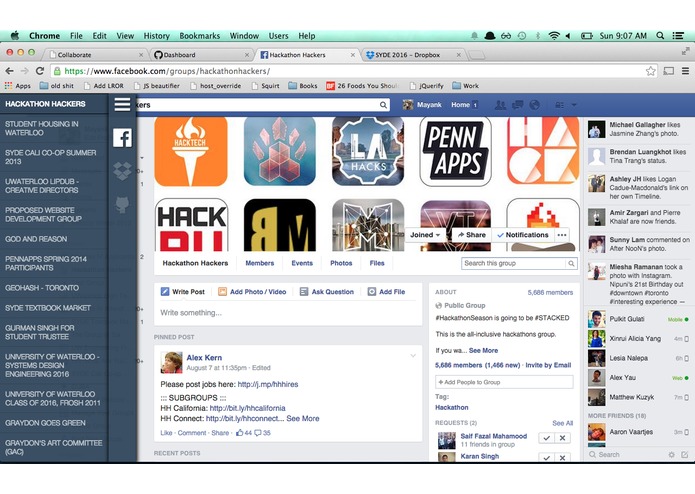
Task: Open the privacy shortcuts lock icon
Action: click(559, 105)
